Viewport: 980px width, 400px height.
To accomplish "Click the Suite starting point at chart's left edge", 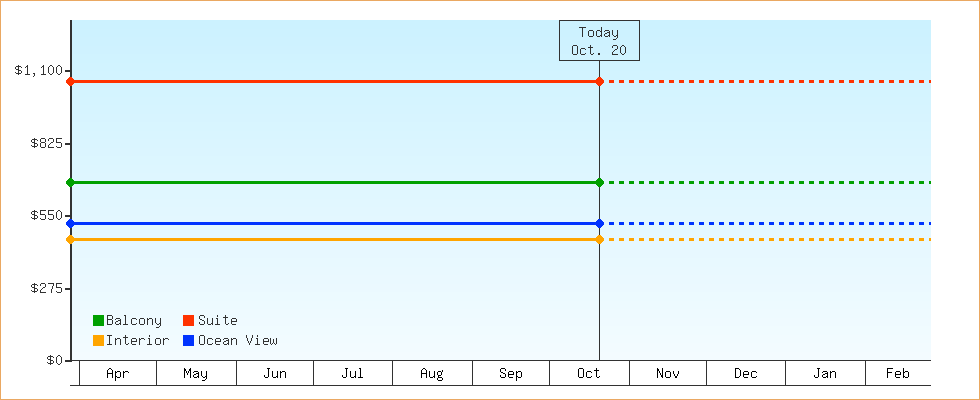I will [70, 81].
